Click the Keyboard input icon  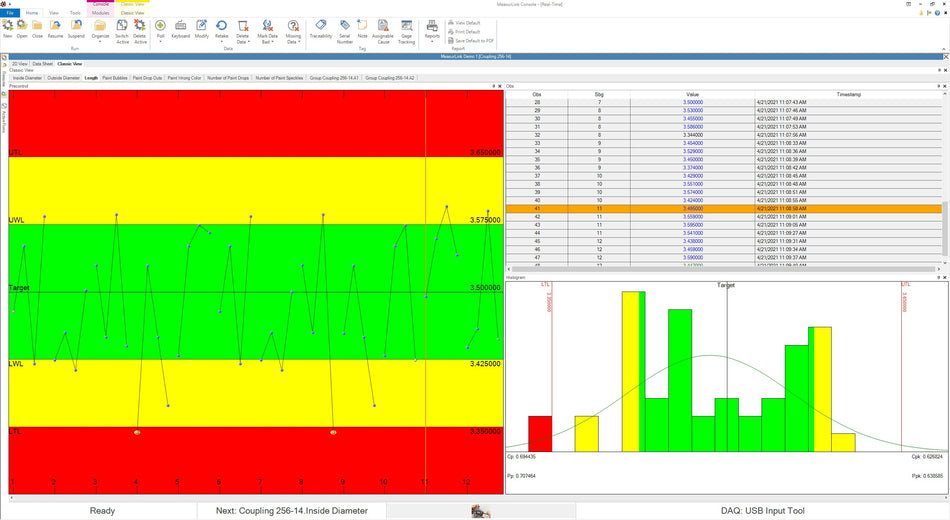click(x=180, y=27)
